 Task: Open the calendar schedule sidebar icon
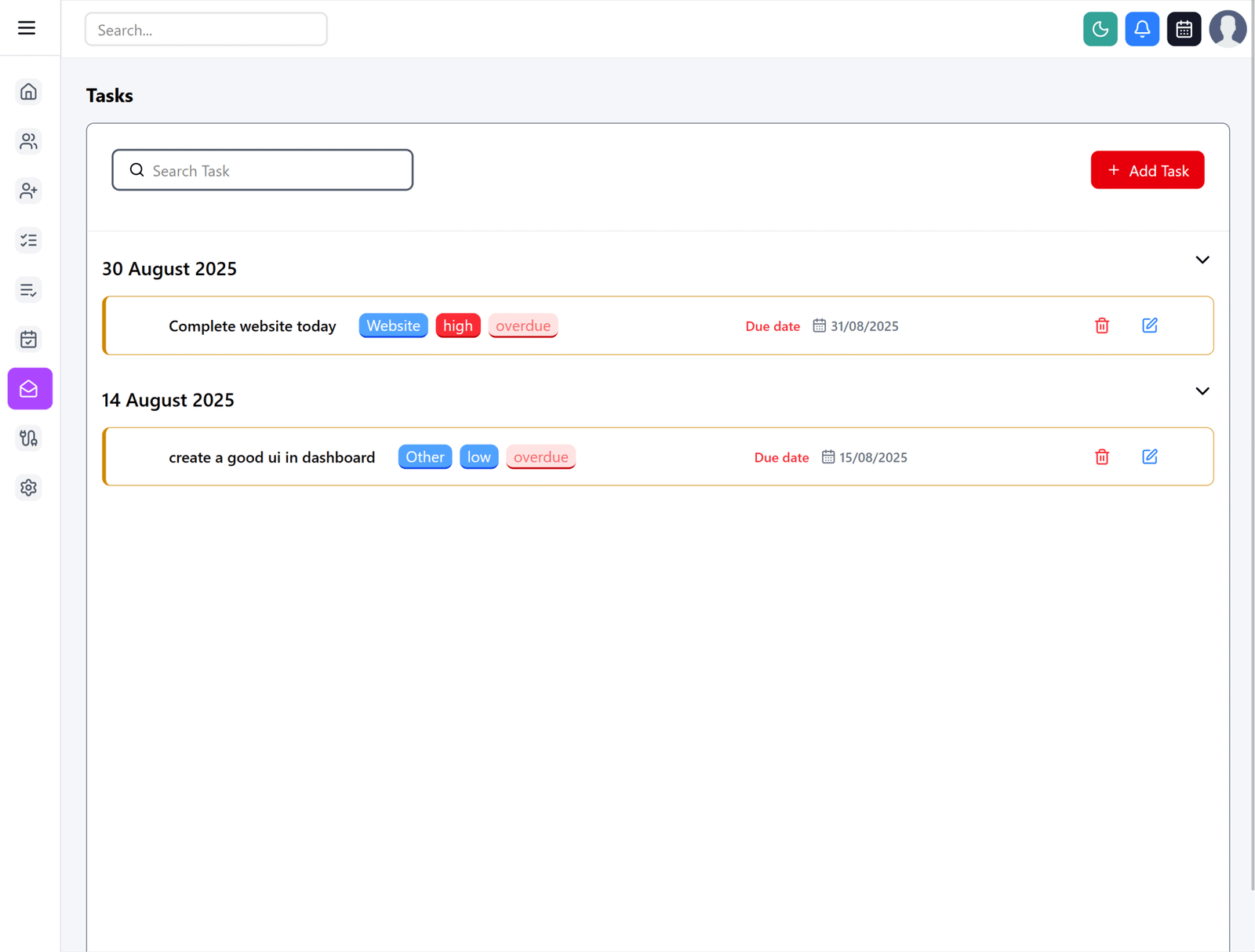click(28, 339)
